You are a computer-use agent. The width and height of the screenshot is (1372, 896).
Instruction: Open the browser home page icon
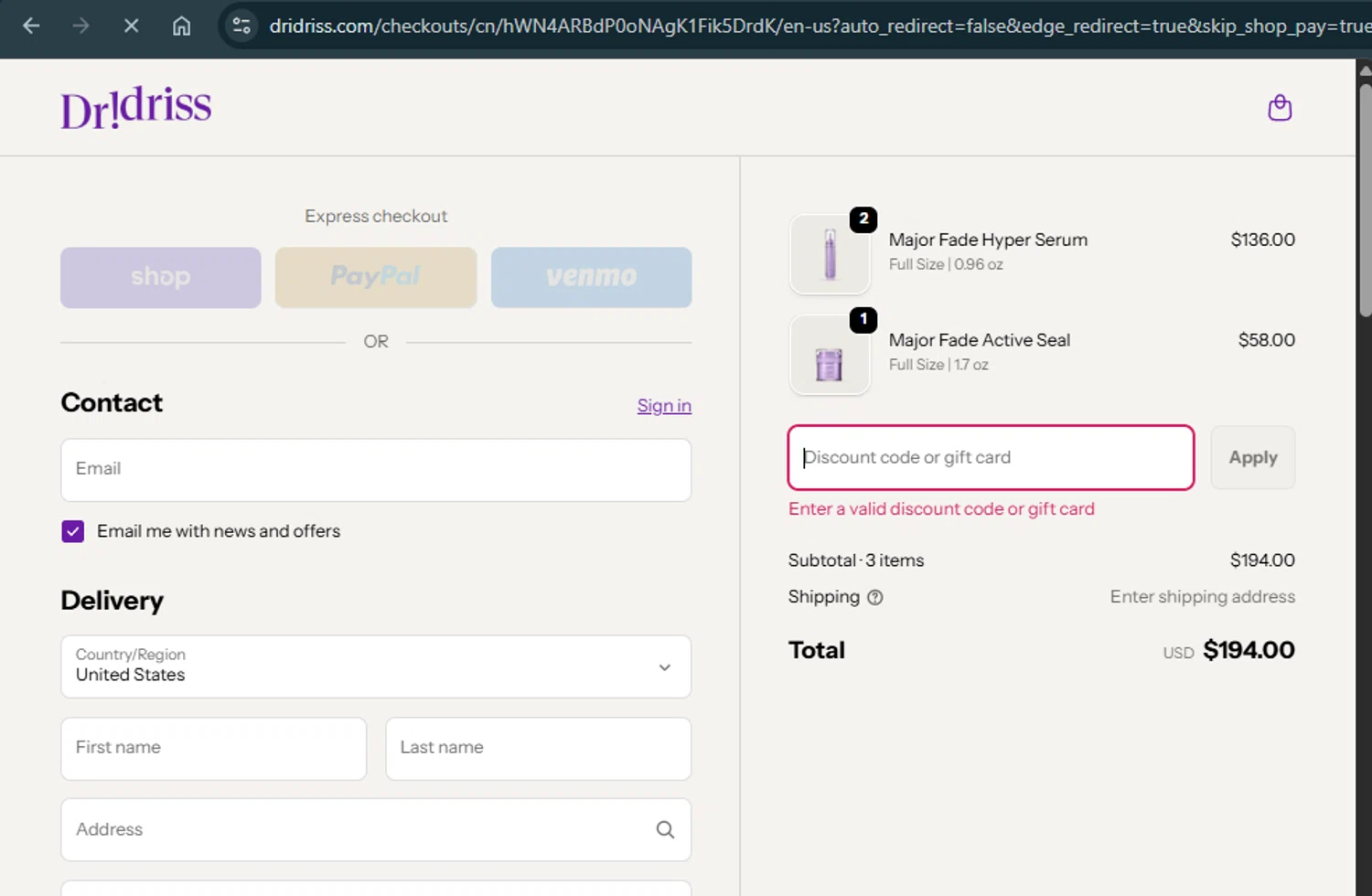click(x=182, y=26)
